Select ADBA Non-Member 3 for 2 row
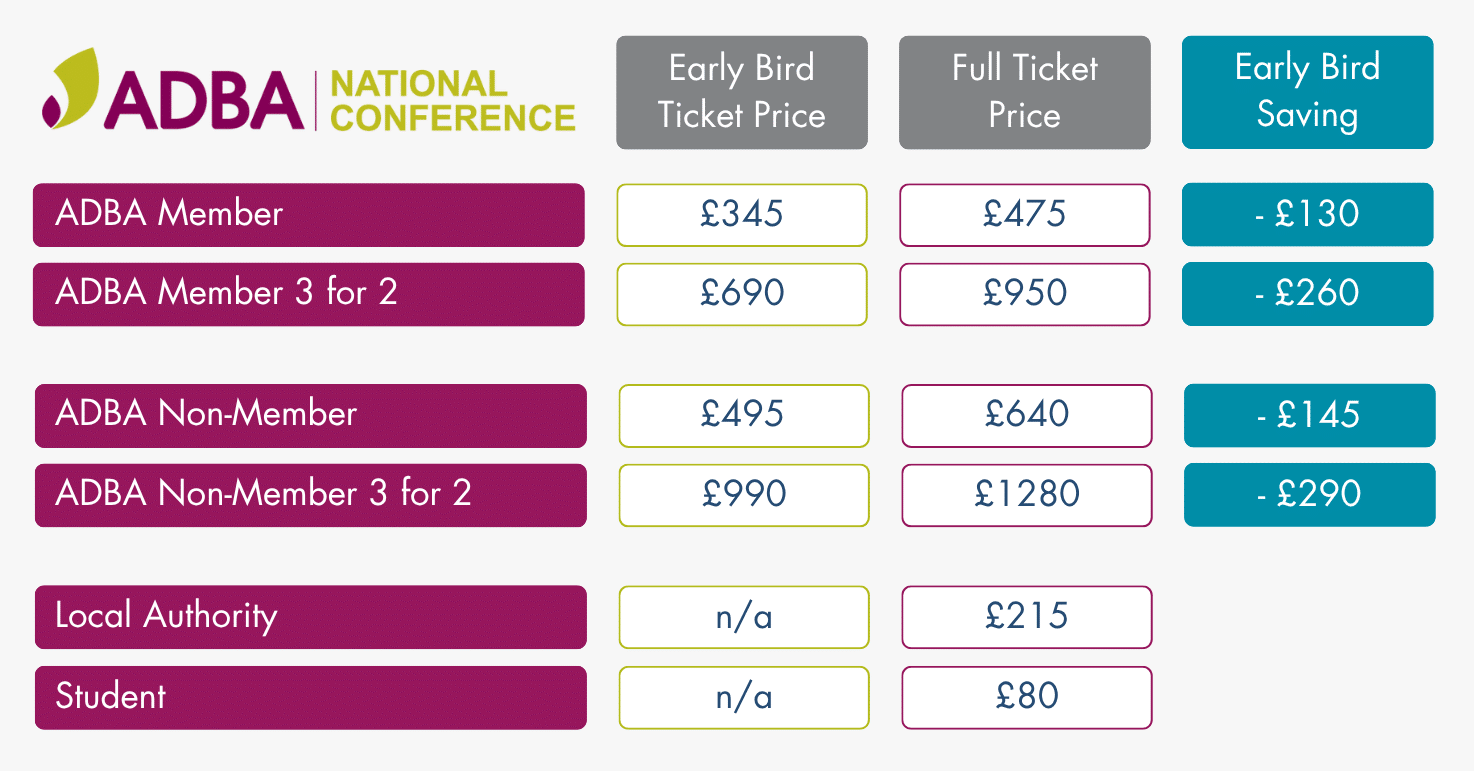Viewport: 1474px width, 771px height. pos(310,495)
